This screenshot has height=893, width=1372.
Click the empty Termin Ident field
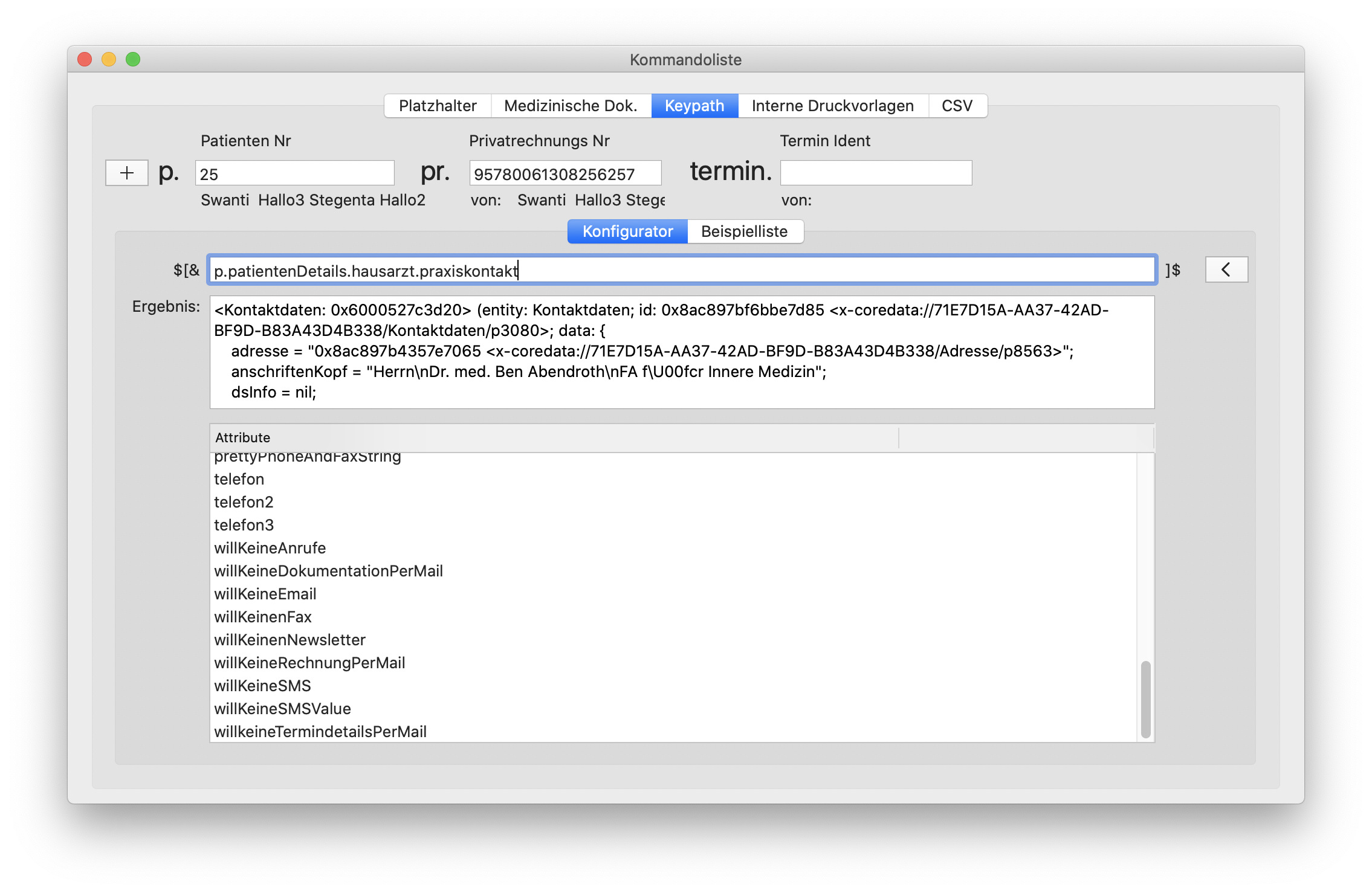point(876,173)
